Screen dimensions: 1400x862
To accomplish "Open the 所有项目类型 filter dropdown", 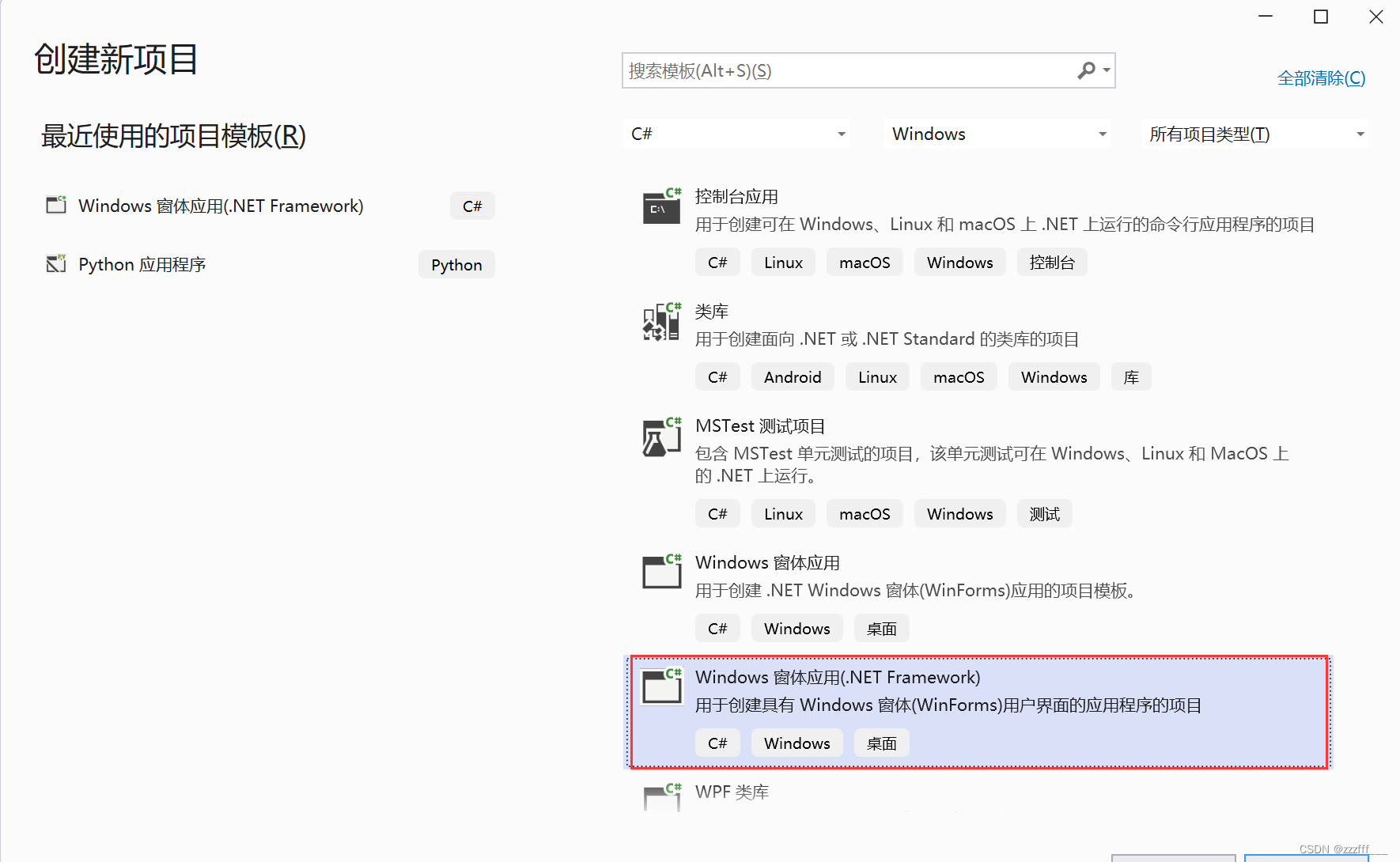I will point(1255,134).
